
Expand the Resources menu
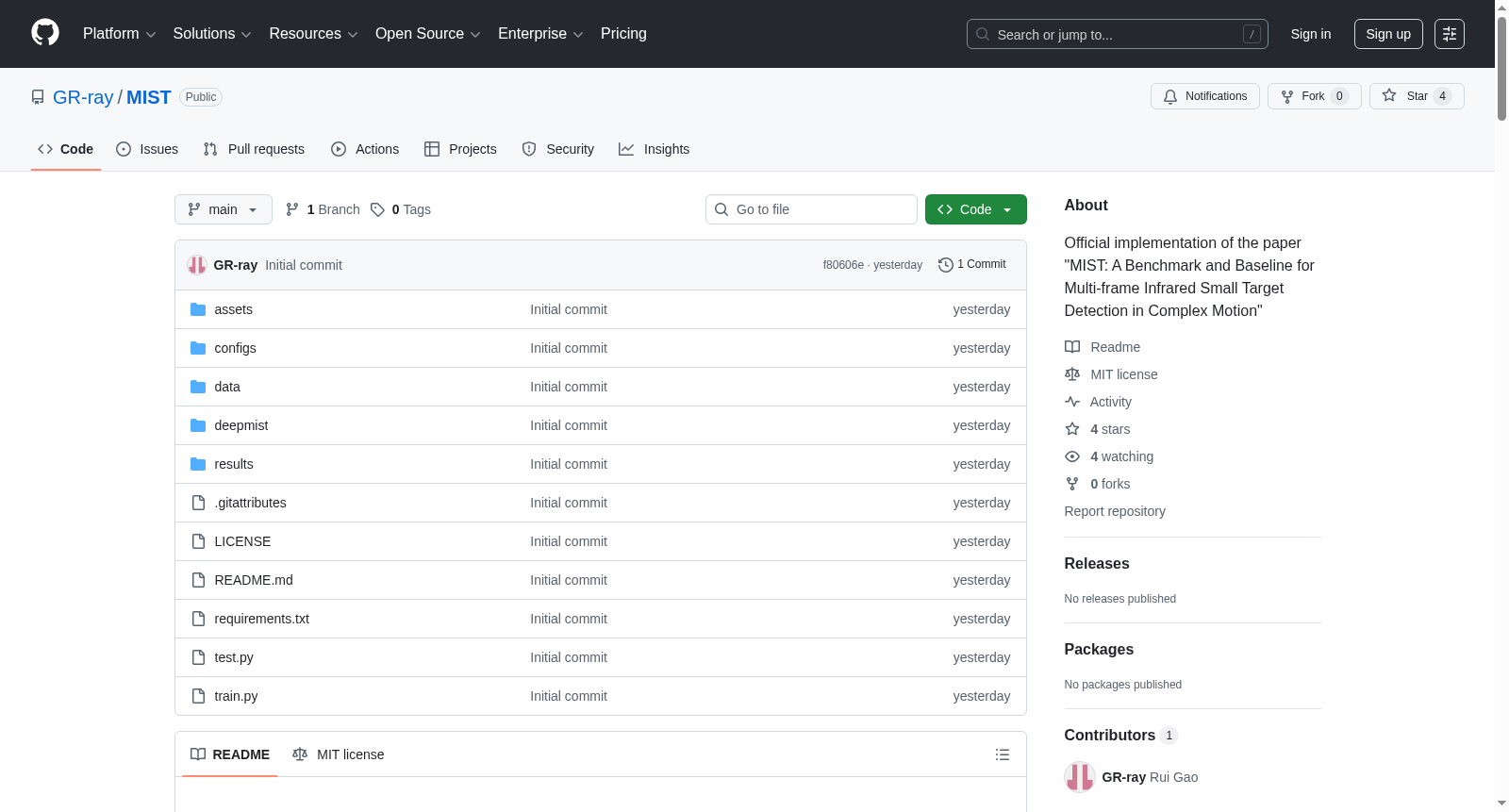pyautogui.click(x=313, y=34)
